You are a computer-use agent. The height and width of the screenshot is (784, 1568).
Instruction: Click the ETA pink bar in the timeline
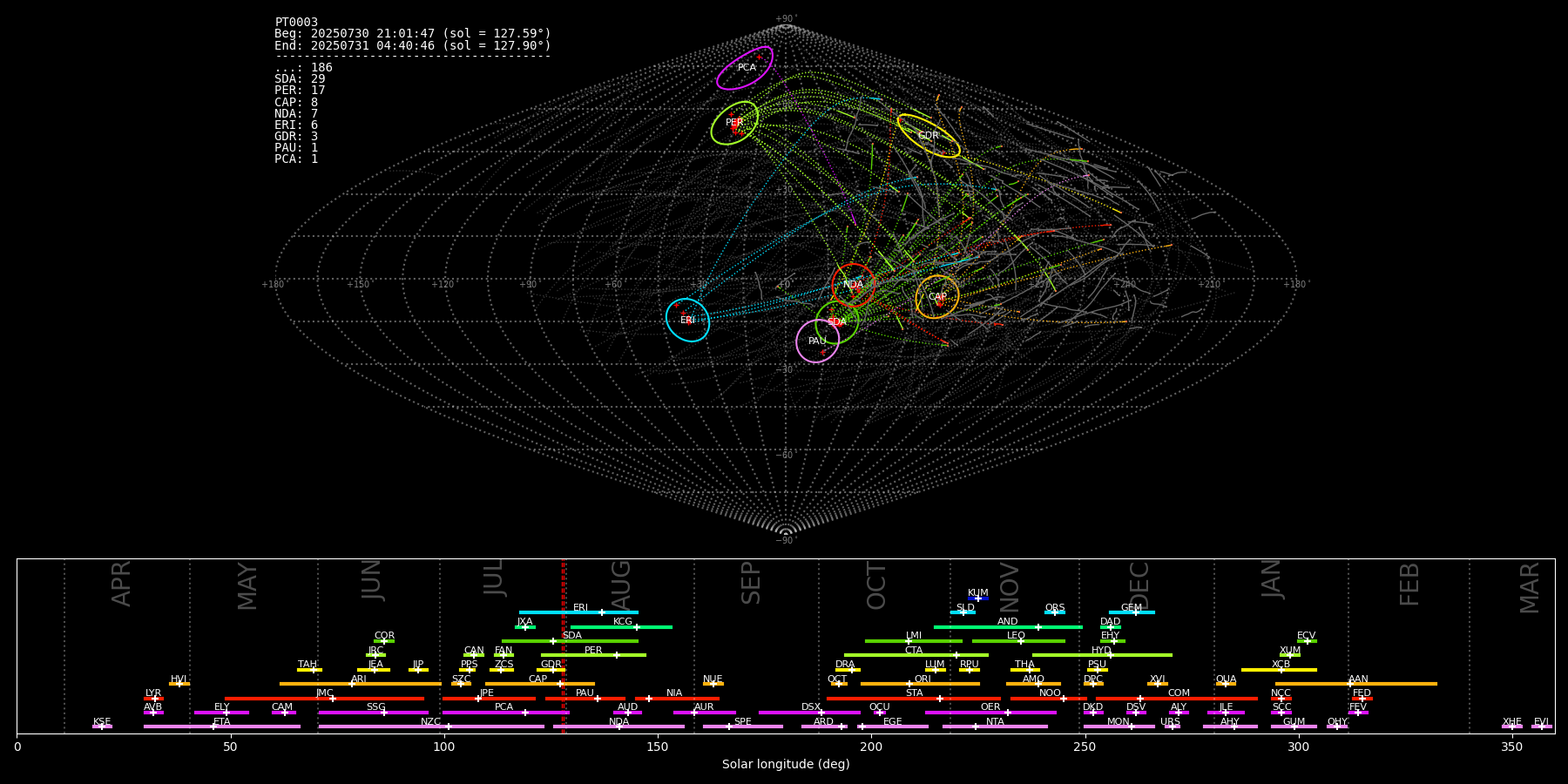tap(222, 727)
